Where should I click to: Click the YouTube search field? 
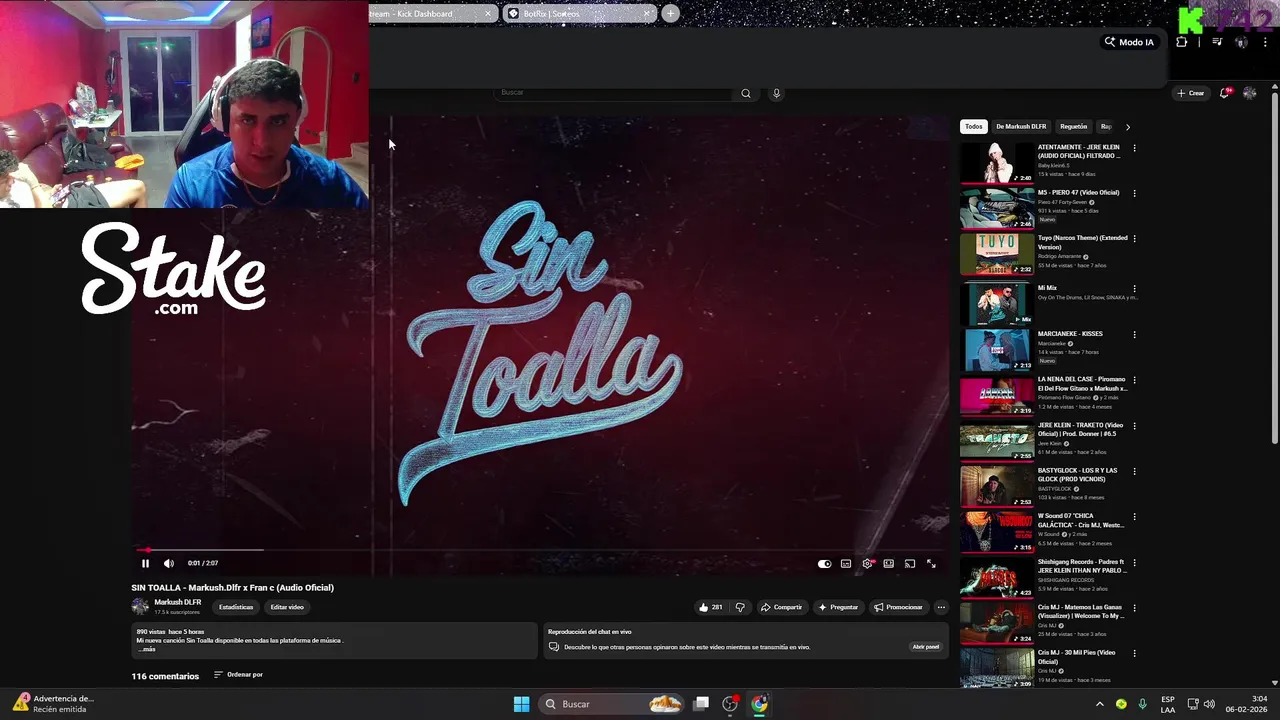615,93
